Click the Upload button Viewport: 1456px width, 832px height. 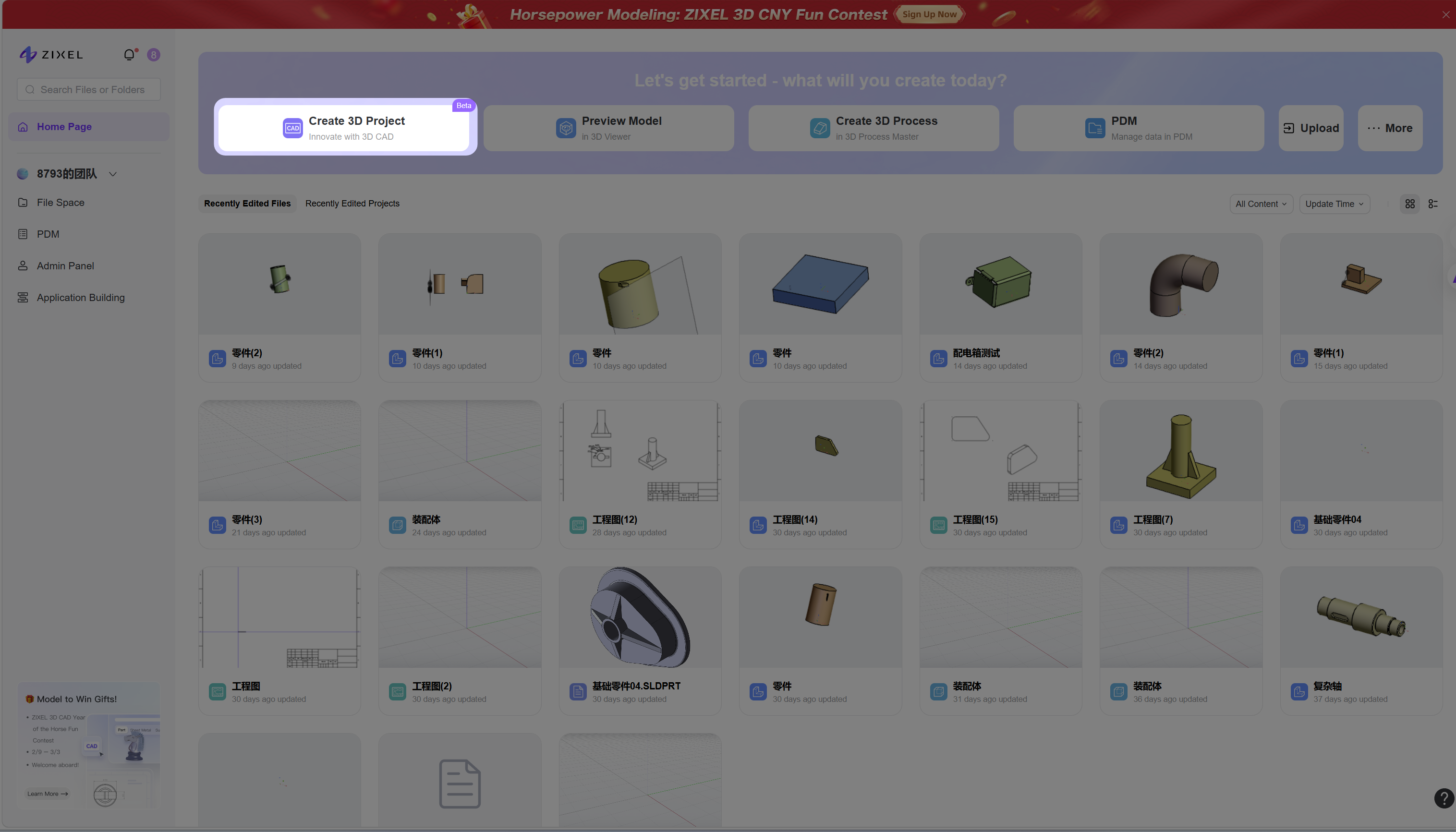(x=1310, y=128)
